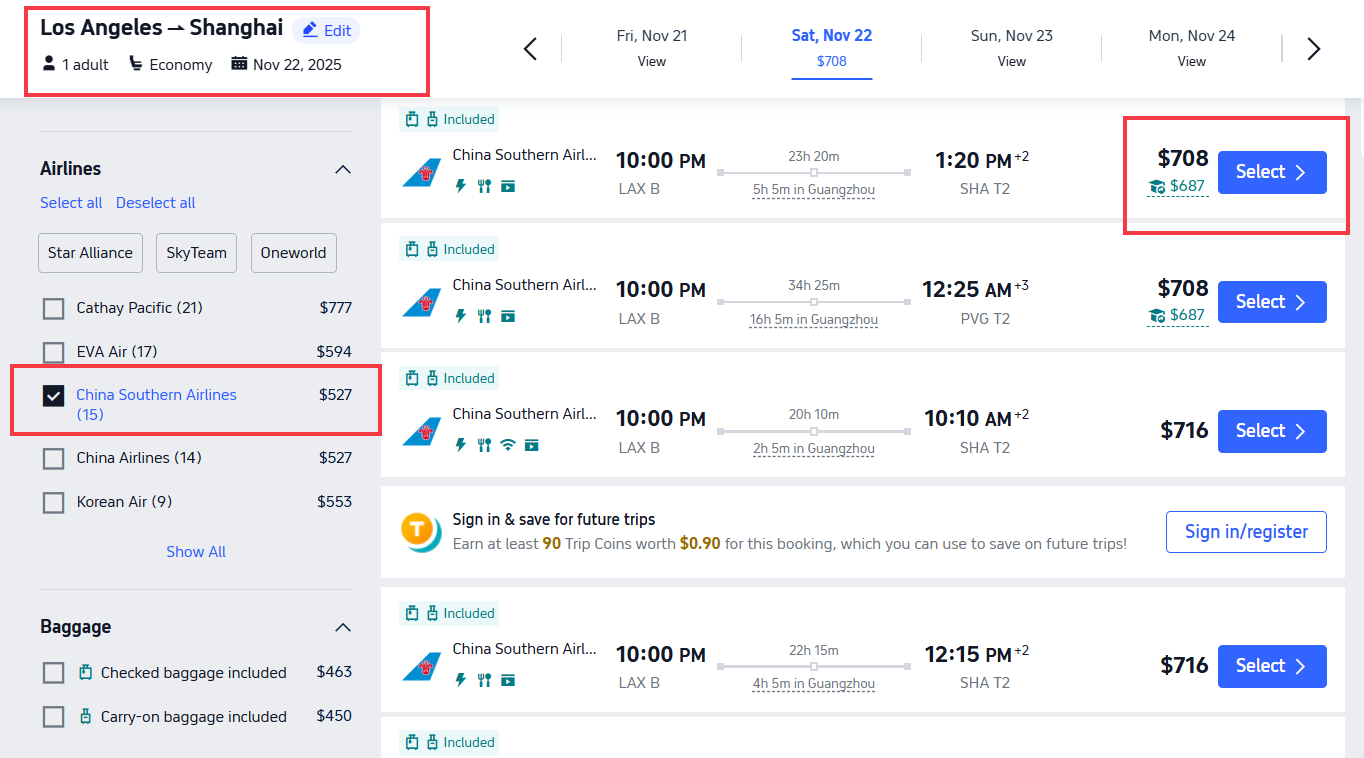This screenshot has height=758, width=1364.
Task: Click the power outlet icon on first flight
Action: [x=460, y=186]
